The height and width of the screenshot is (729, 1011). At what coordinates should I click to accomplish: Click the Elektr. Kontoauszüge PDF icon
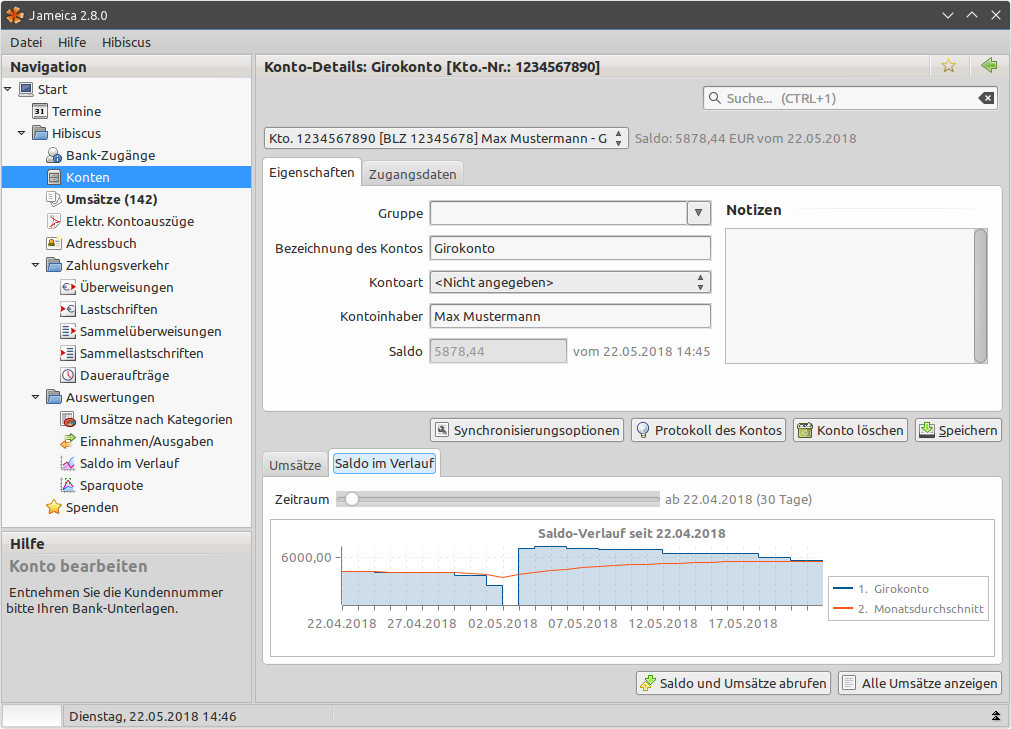pyautogui.click(x=54, y=221)
